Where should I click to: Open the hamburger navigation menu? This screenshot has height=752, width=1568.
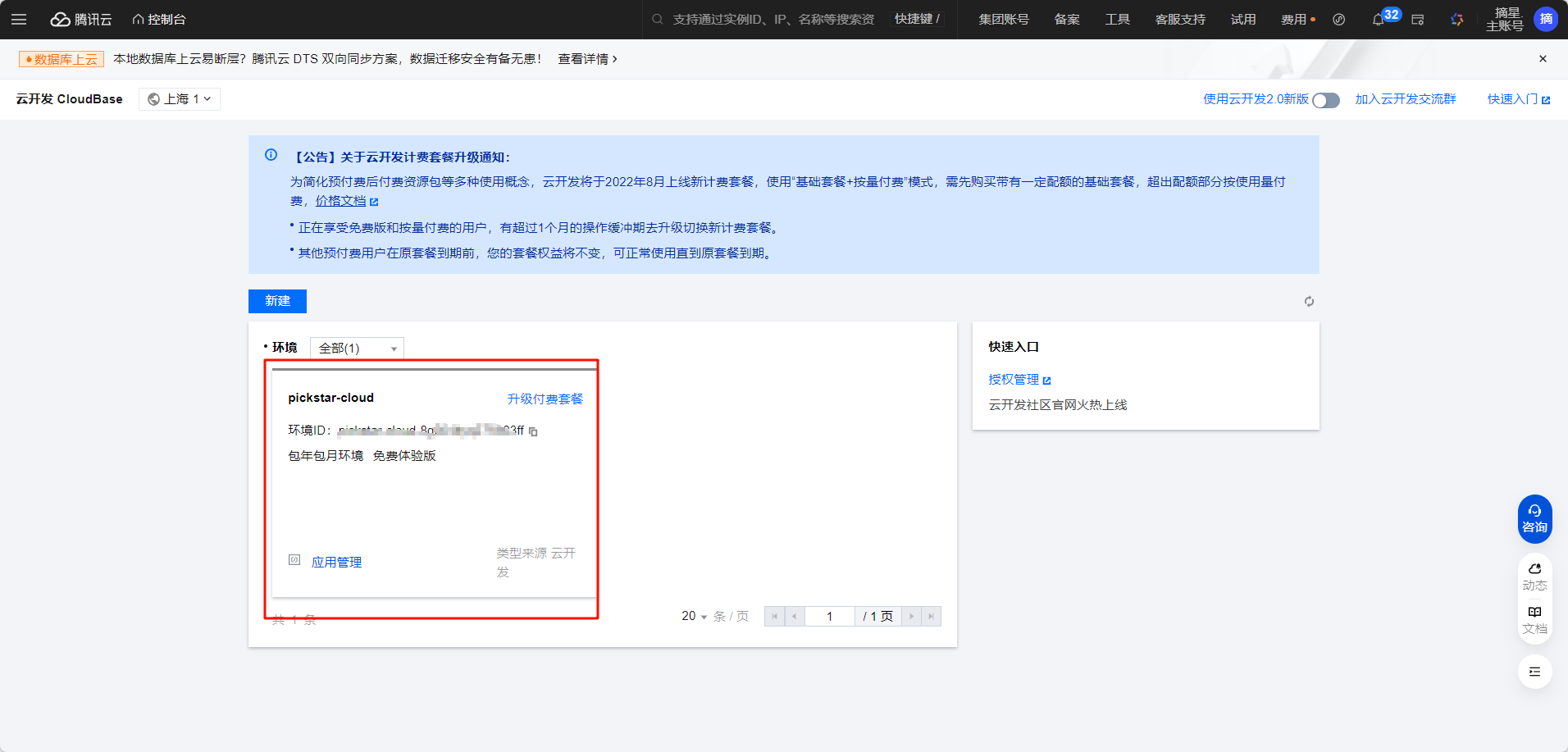click(x=19, y=19)
